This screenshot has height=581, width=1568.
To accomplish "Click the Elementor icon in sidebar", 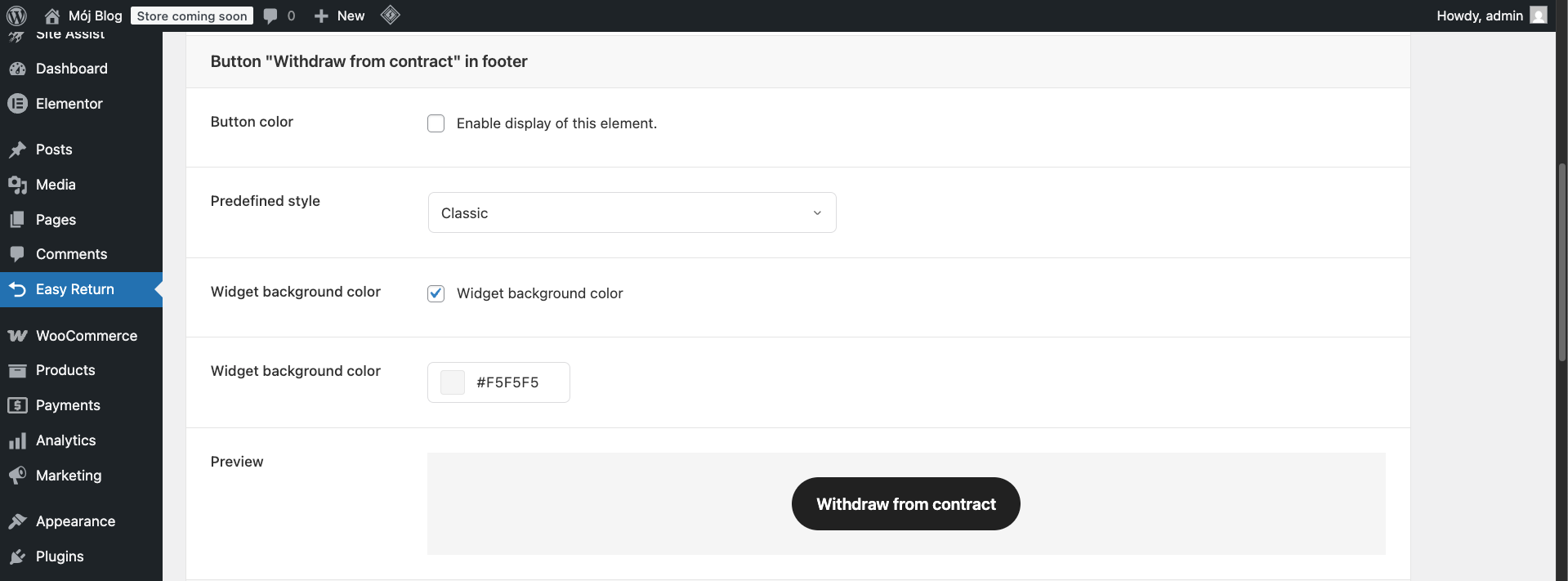I will coord(17,104).
